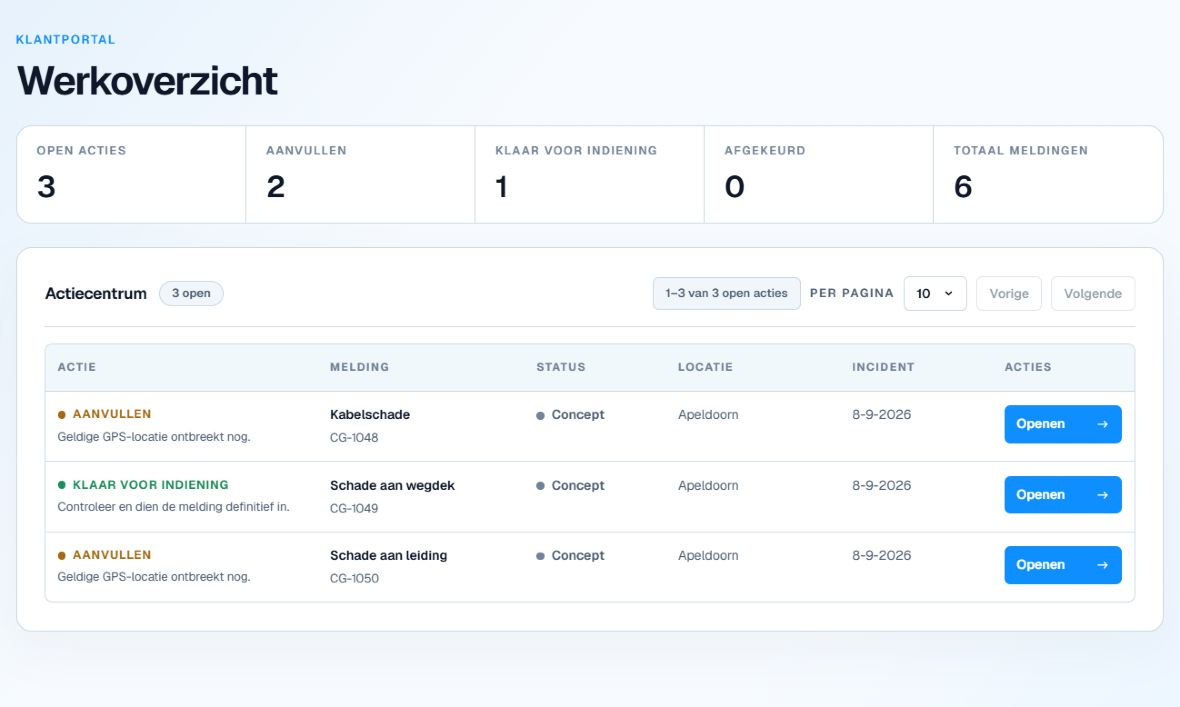Click the Open acties summary card
Image resolution: width=1180 pixels, height=707 pixels.
[132, 175]
